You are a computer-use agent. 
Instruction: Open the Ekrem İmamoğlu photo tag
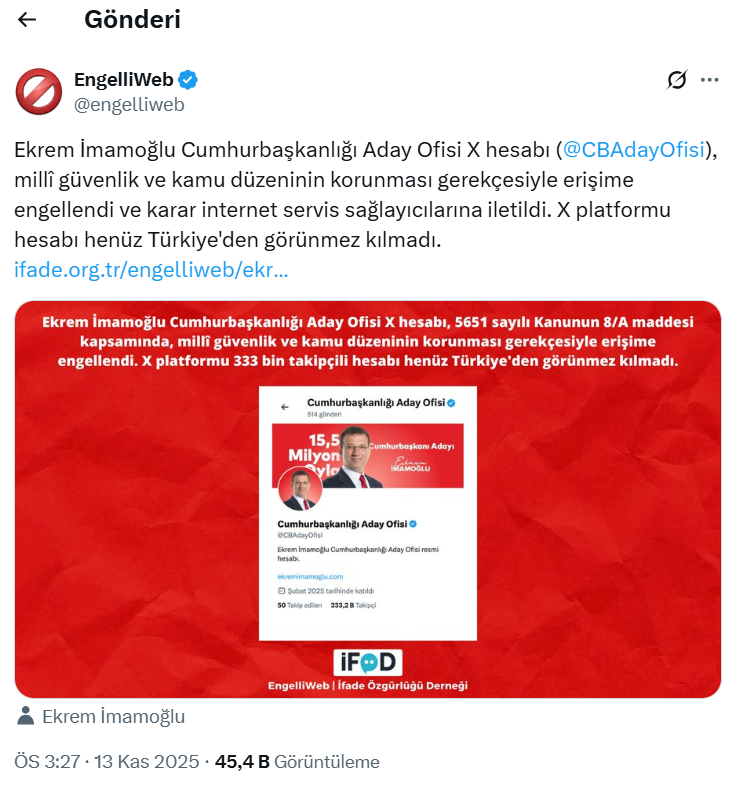(114, 716)
